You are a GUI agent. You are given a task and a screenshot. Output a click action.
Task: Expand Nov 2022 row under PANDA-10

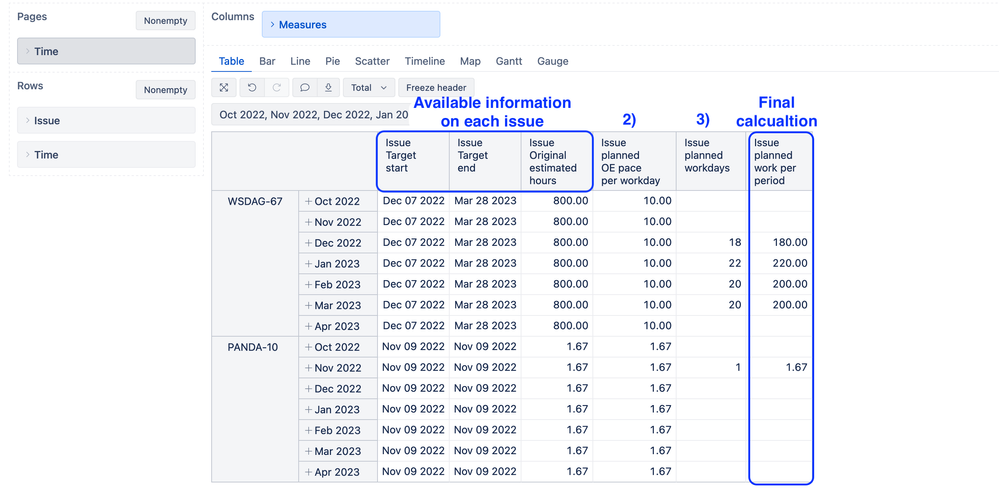tap(308, 368)
